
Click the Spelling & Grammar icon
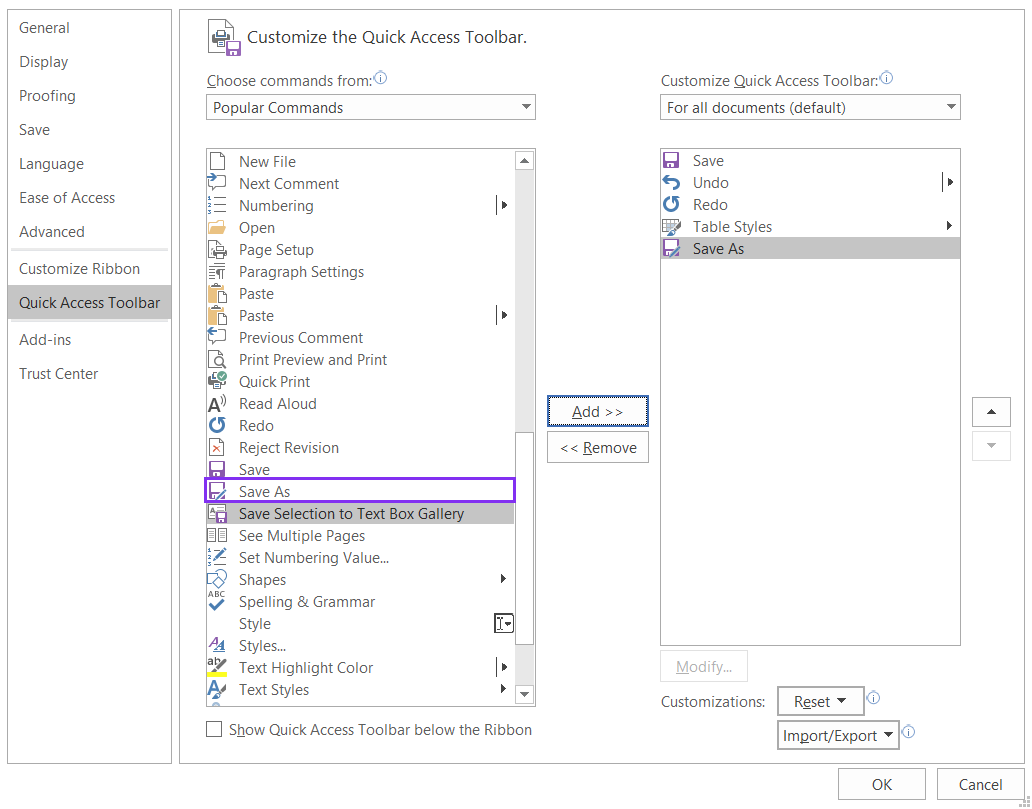(217, 601)
